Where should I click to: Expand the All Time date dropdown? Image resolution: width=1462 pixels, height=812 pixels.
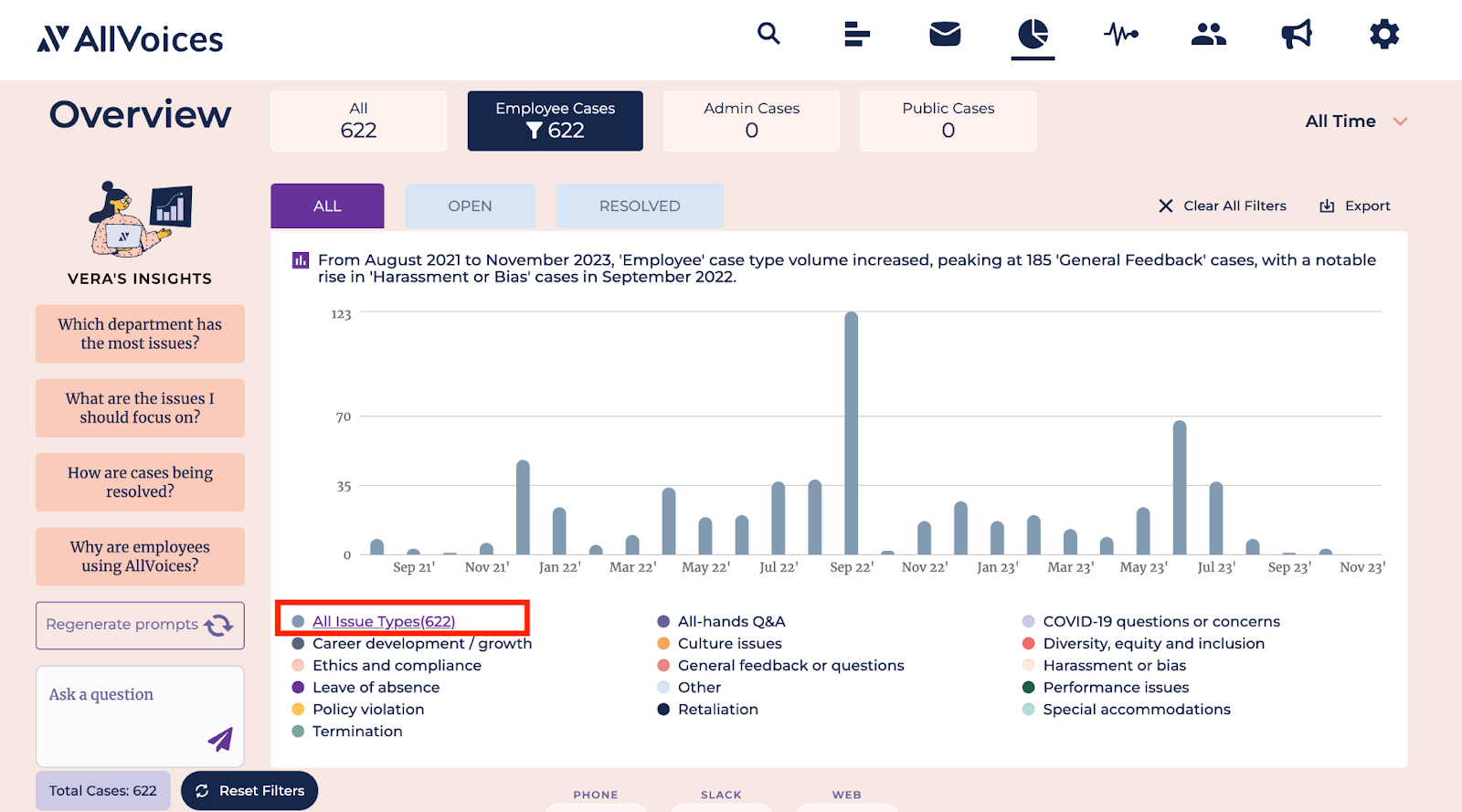point(1356,121)
